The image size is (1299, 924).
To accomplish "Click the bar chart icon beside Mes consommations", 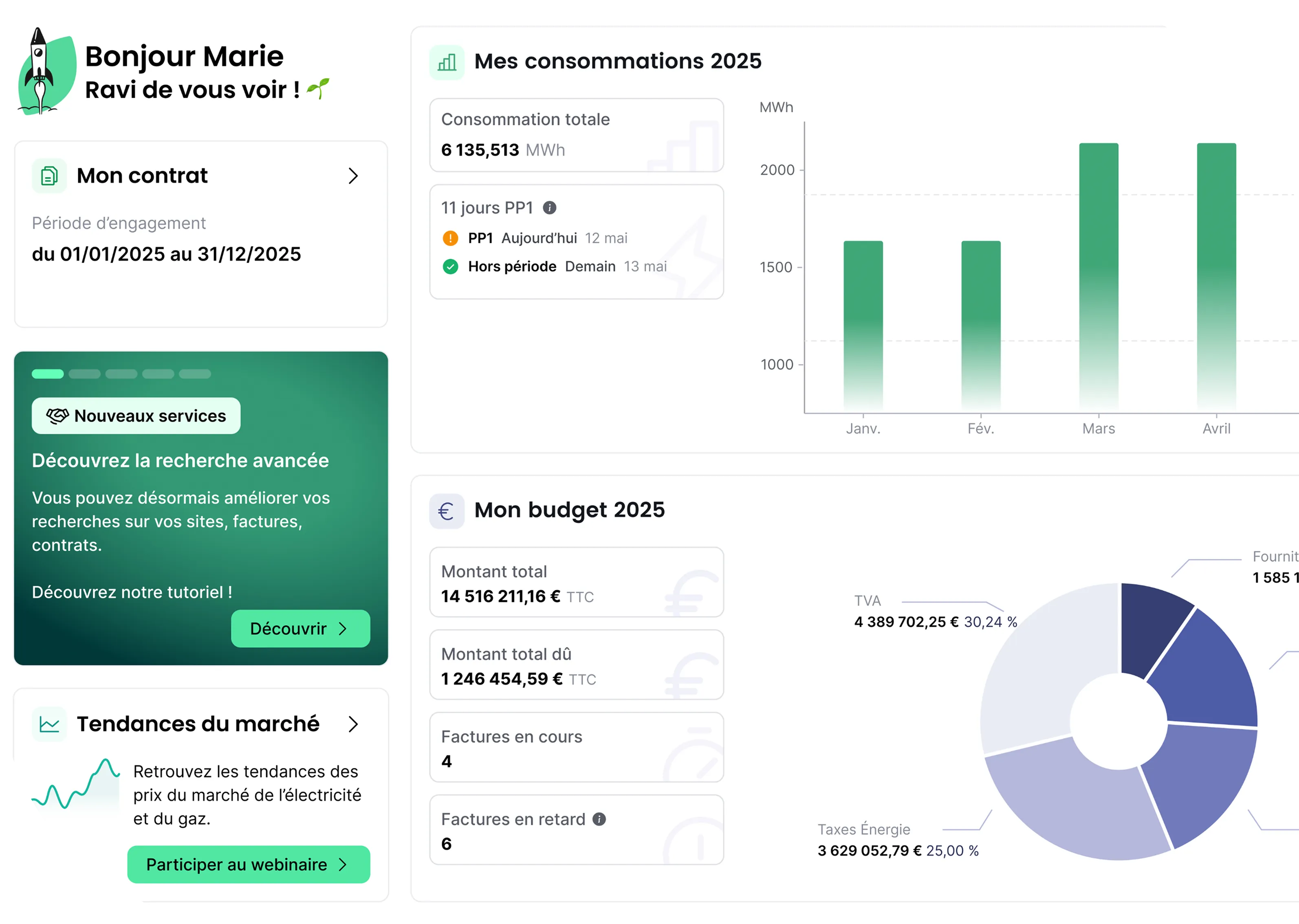I will [x=447, y=62].
